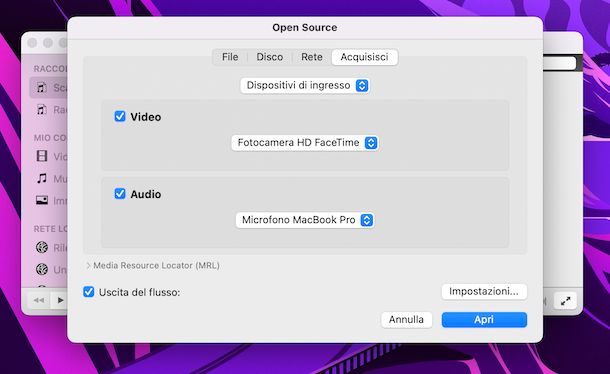Click the Annulla button

click(x=407, y=320)
